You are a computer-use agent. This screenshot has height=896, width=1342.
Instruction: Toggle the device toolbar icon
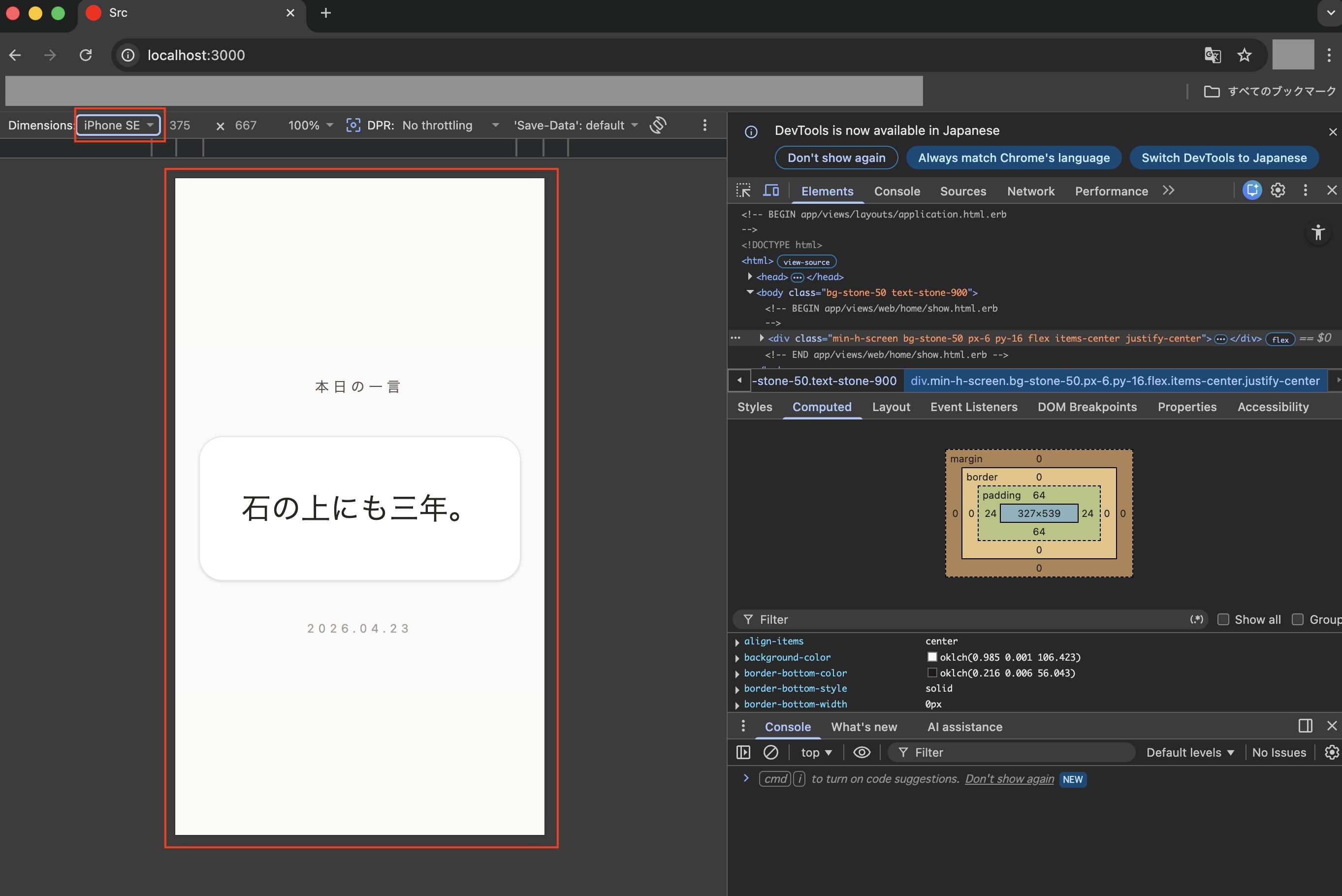click(771, 191)
